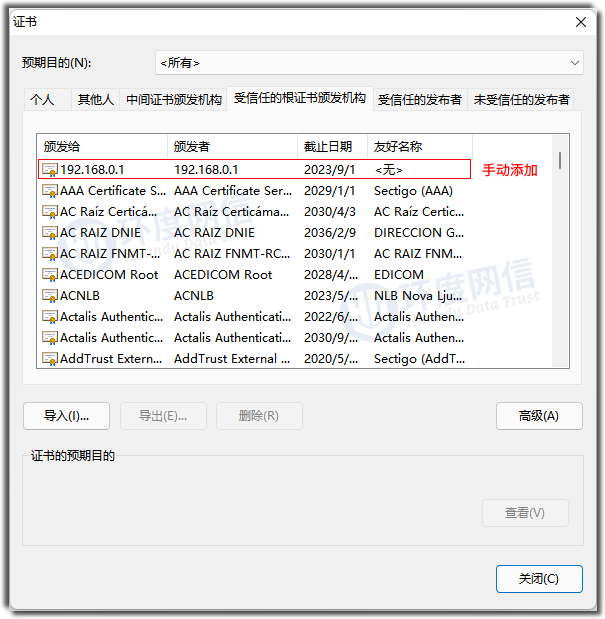Click friendly name EDICOM

click(x=399, y=275)
